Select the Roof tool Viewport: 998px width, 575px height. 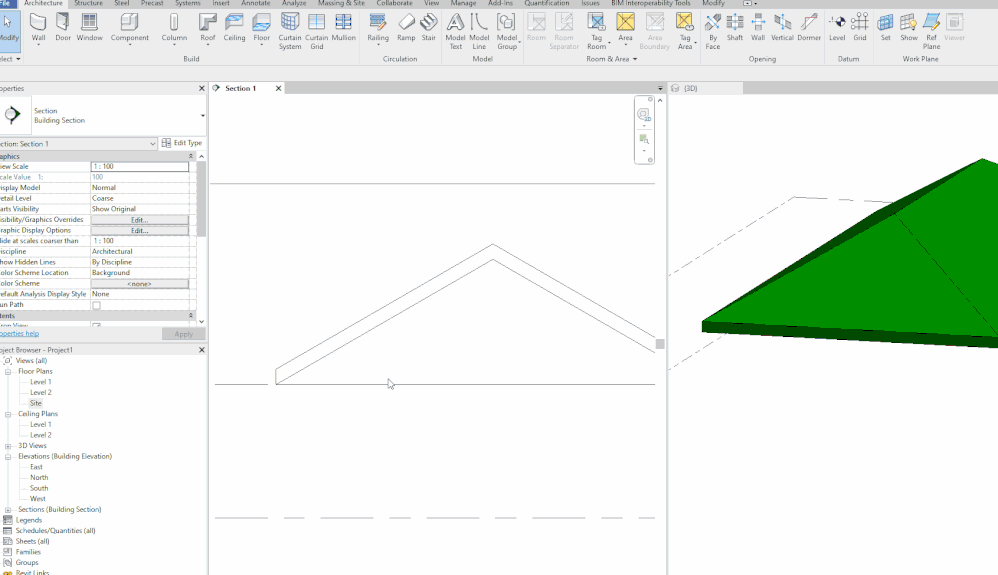pyautogui.click(x=207, y=28)
